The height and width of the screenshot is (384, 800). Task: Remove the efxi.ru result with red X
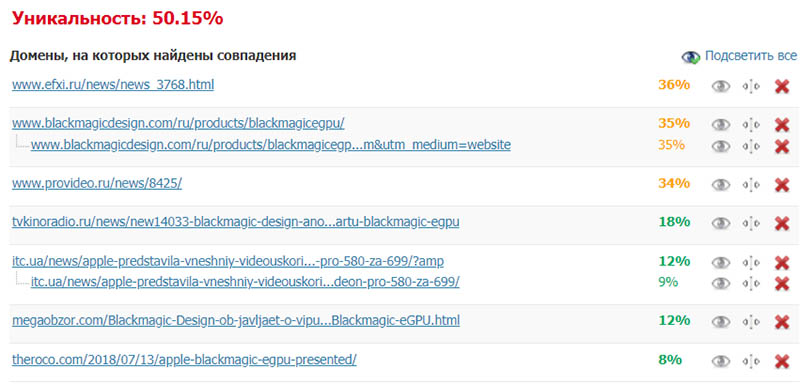click(782, 86)
